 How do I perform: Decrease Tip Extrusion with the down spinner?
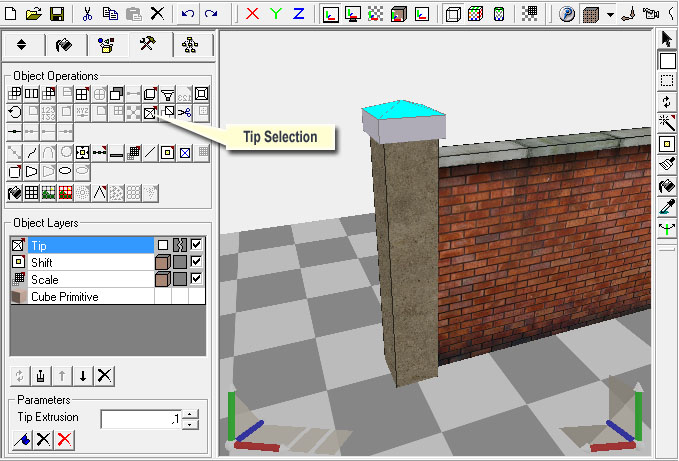click(189, 424)
